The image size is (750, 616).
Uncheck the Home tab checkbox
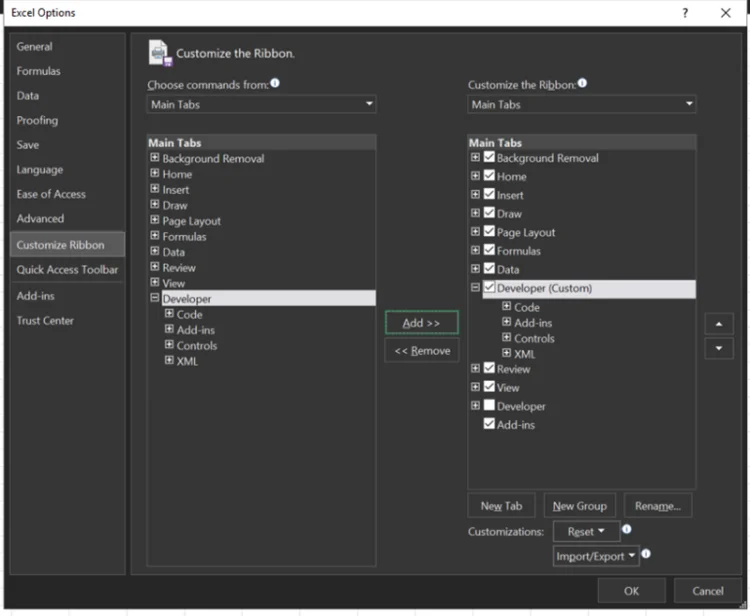(489, 176)
